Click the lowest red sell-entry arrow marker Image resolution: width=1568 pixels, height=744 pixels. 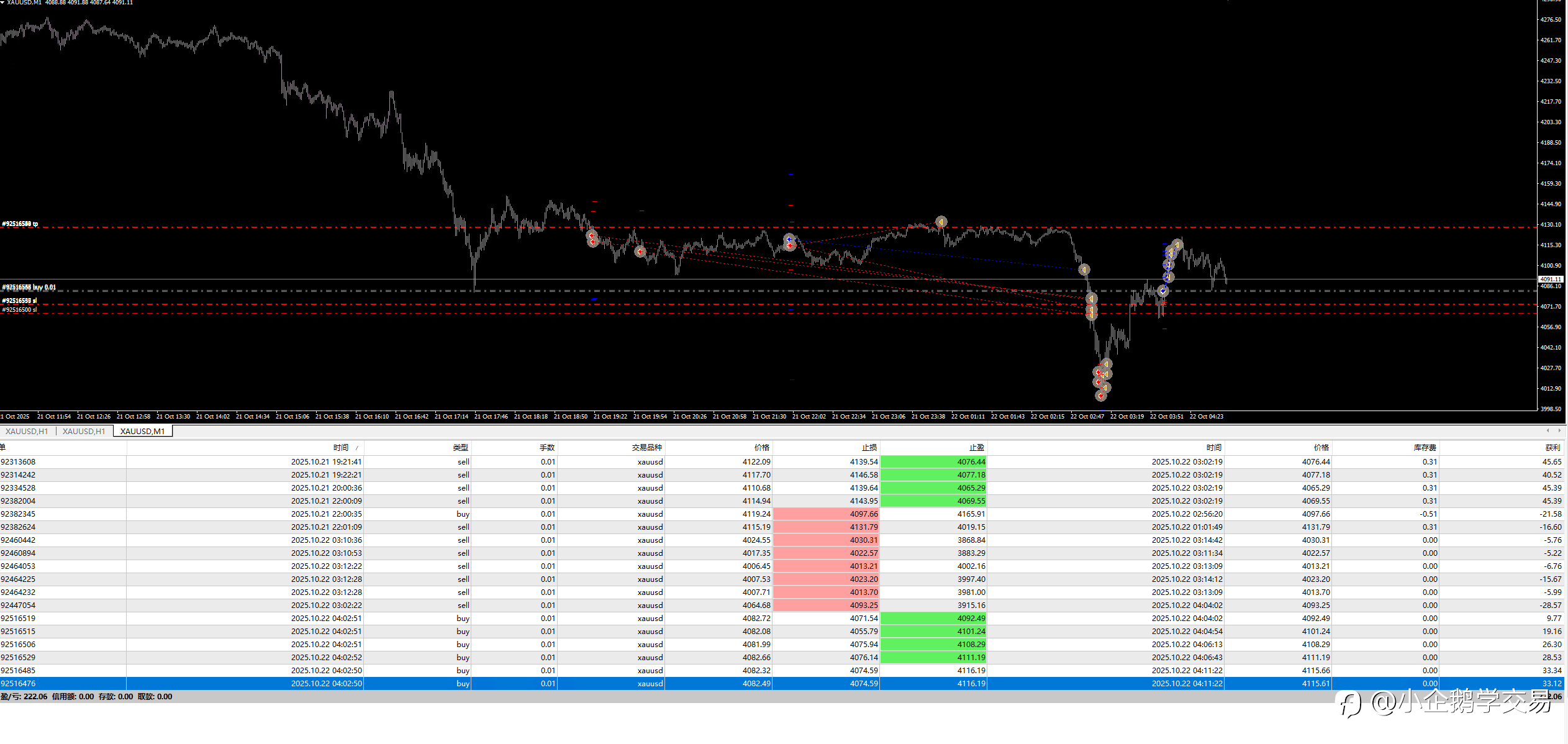click(x=1100, y=396)
